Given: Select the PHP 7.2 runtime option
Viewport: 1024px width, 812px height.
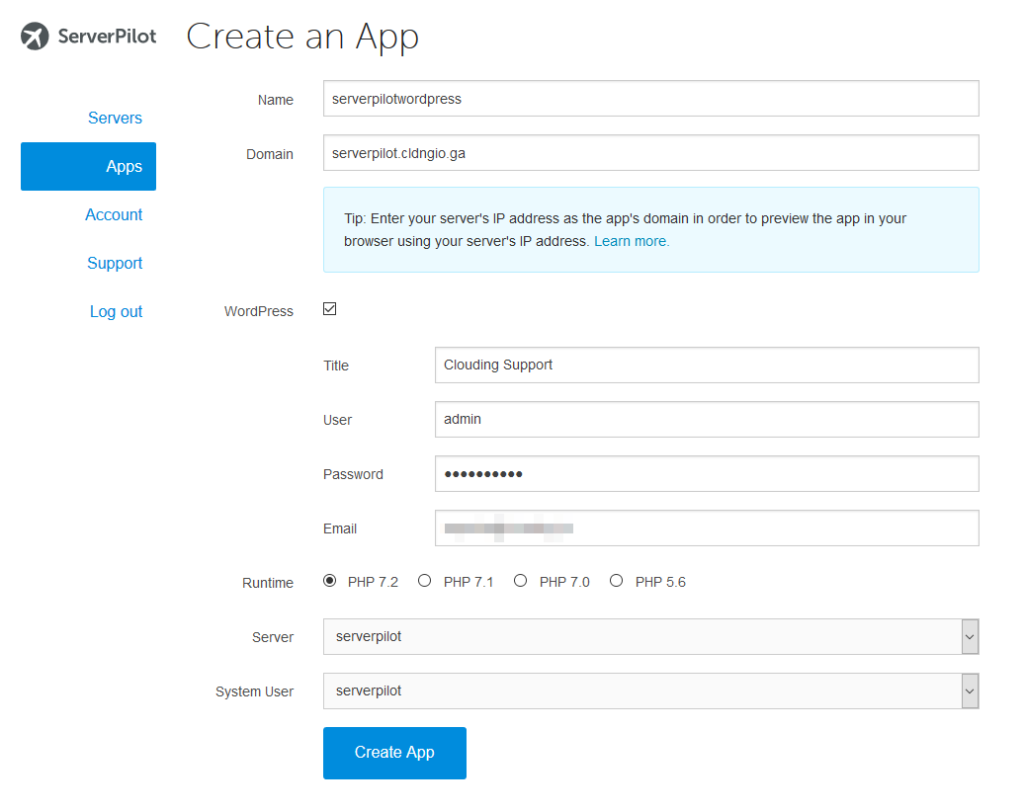Looking at the screenshot, I should 330,581.
